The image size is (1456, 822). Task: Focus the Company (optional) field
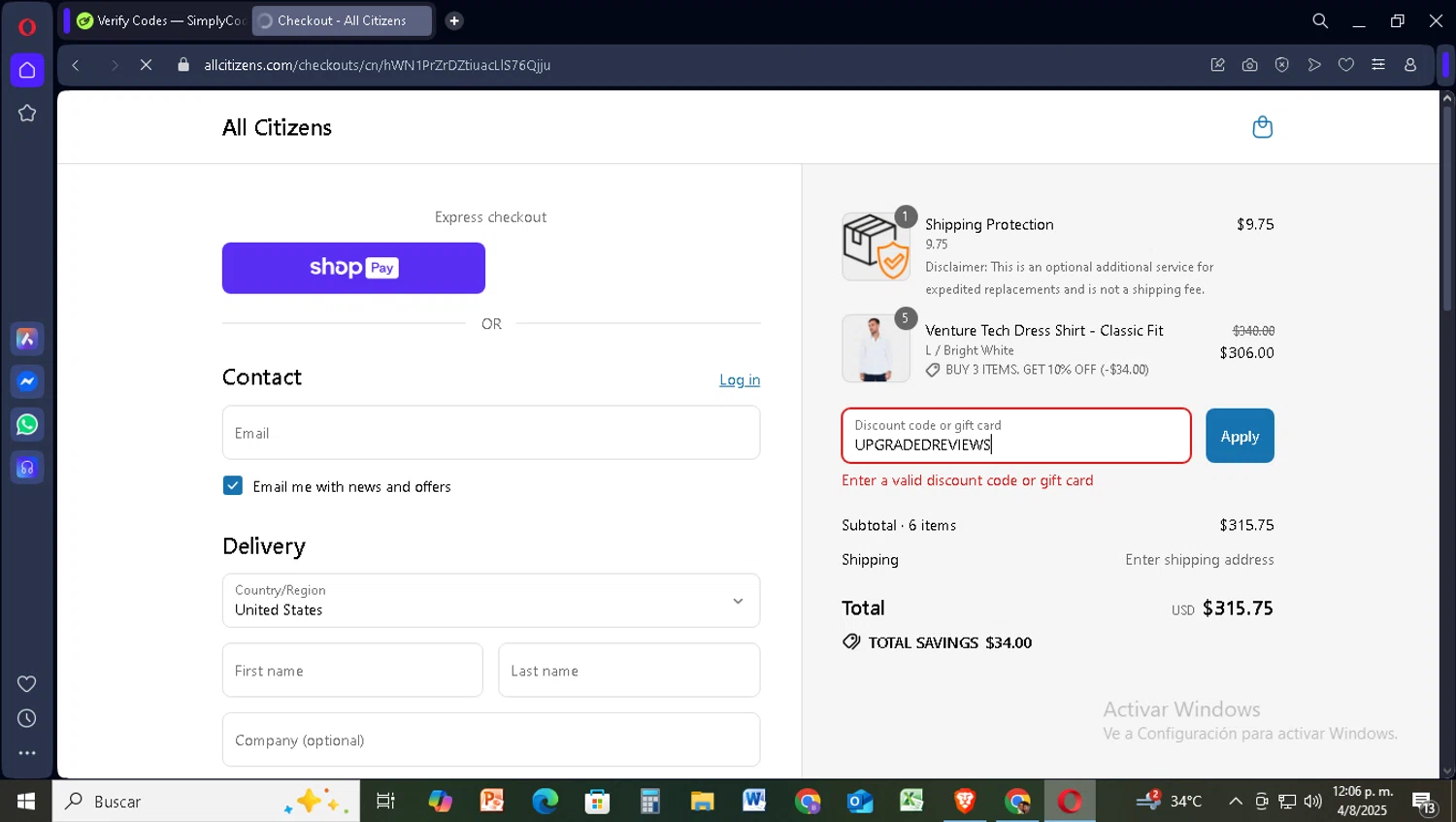click(491, 740)
